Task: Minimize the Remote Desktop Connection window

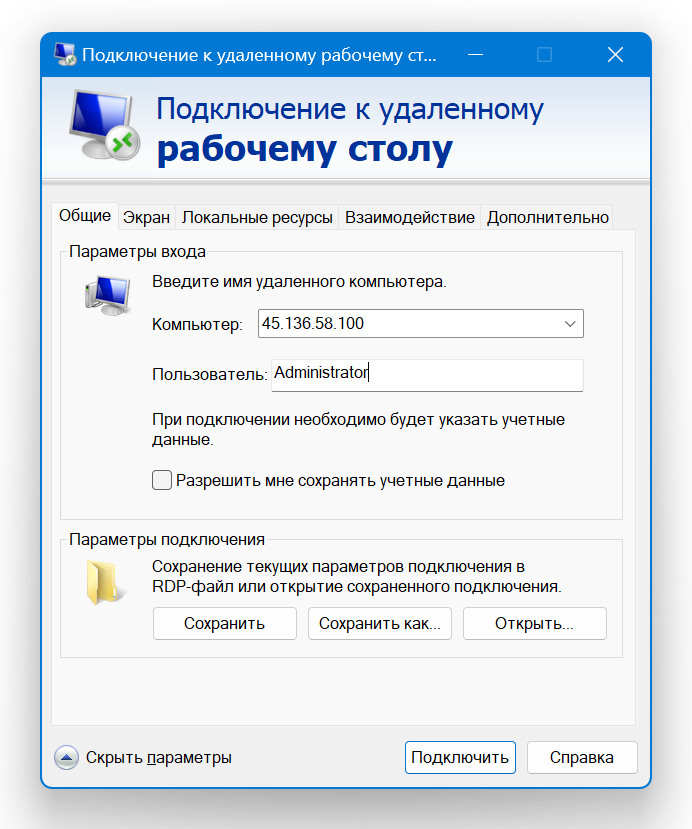Action: (x=475, y=54)
